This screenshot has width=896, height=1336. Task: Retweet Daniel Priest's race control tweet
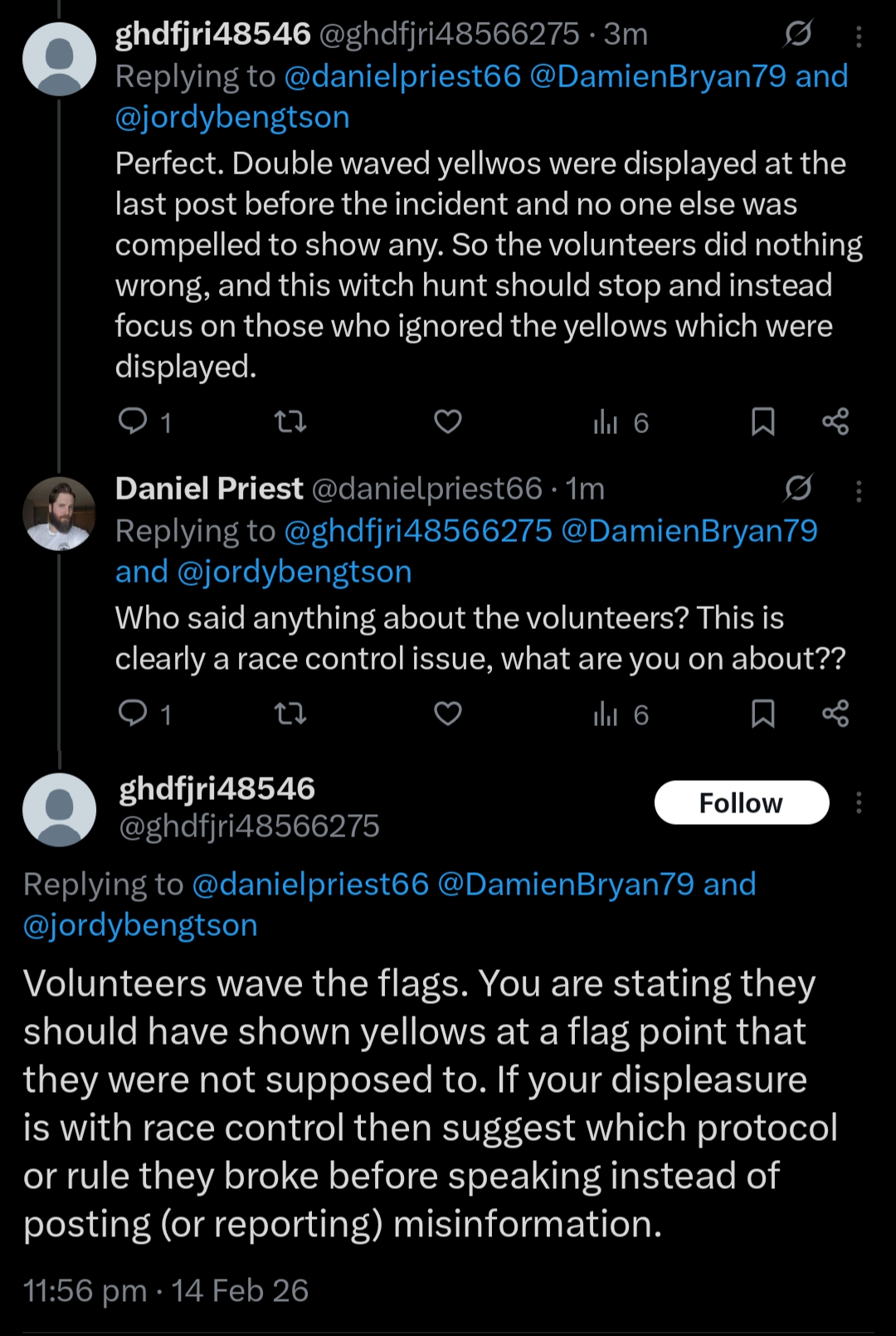290,714
